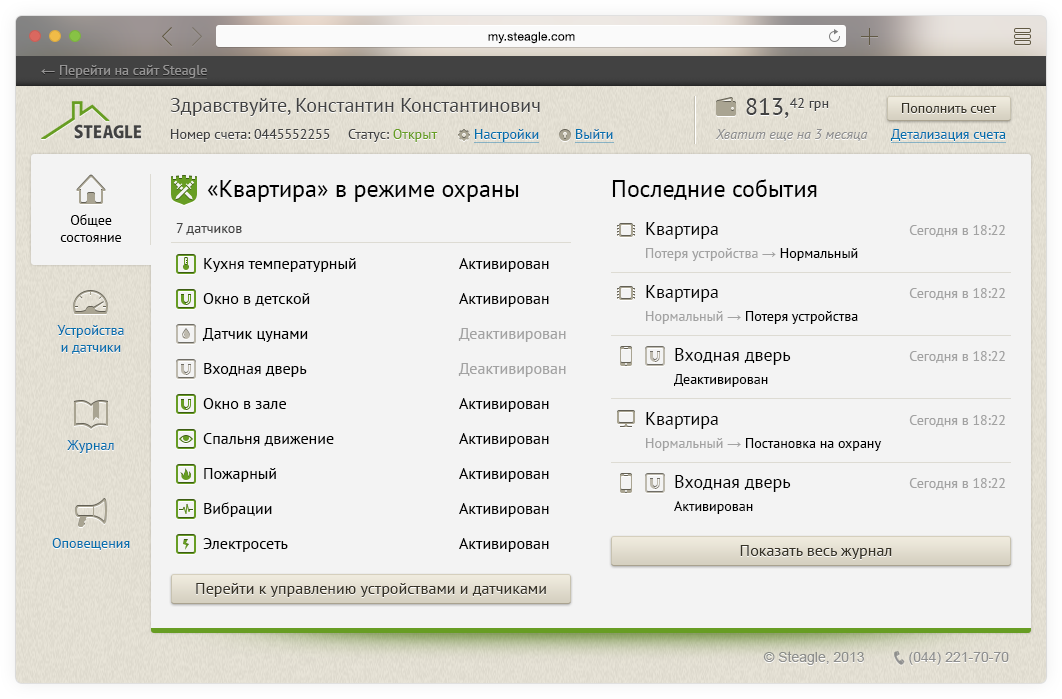Switch to Устройства и датчики tab
Image resolution: width=1062 pixels, height=699 pixels.
[x=91, y=322]
